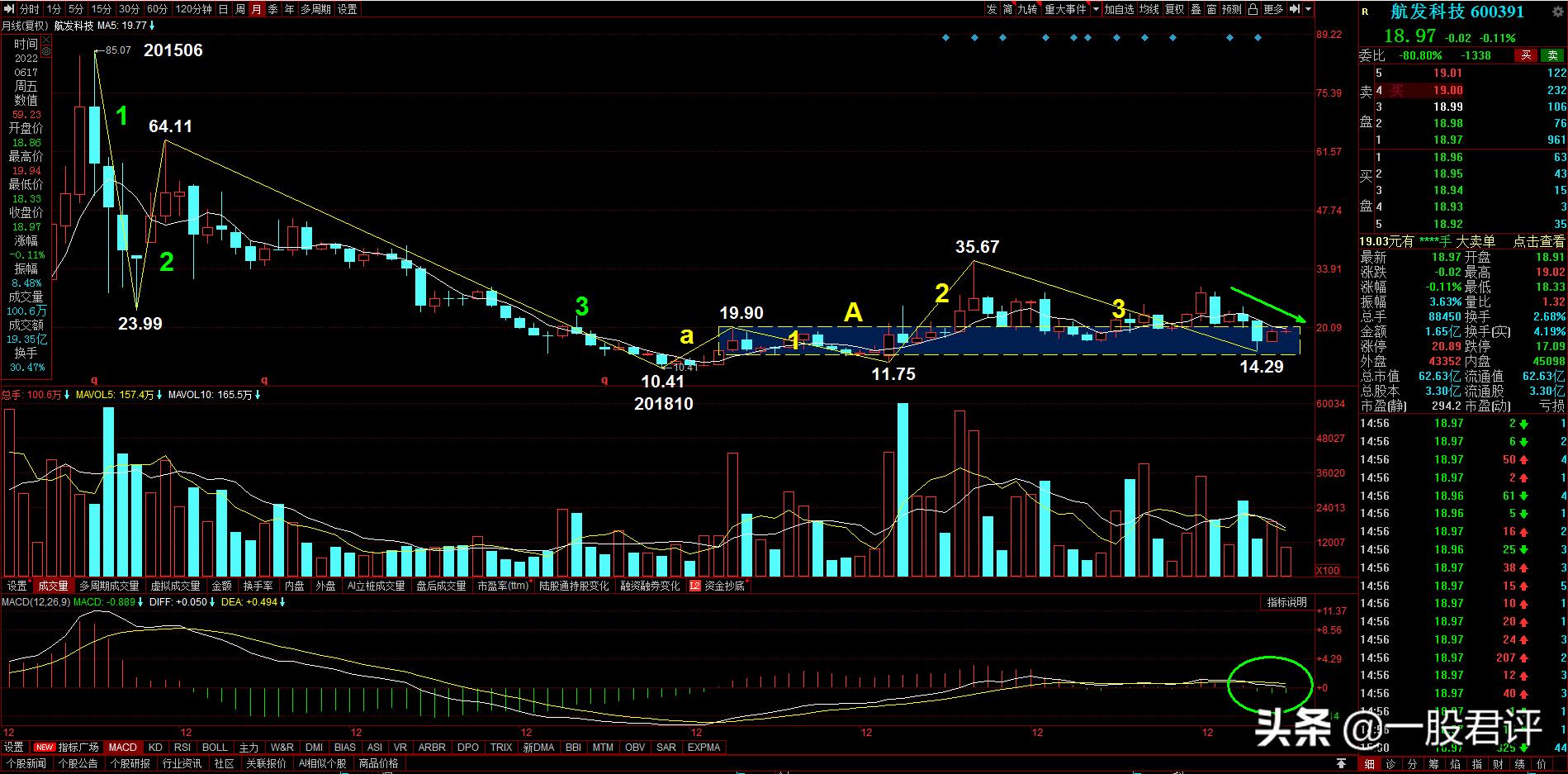The image size is (1568, 774).
Task: Switch sub-chart indicator to RSI
Action: tap(182, 748)
